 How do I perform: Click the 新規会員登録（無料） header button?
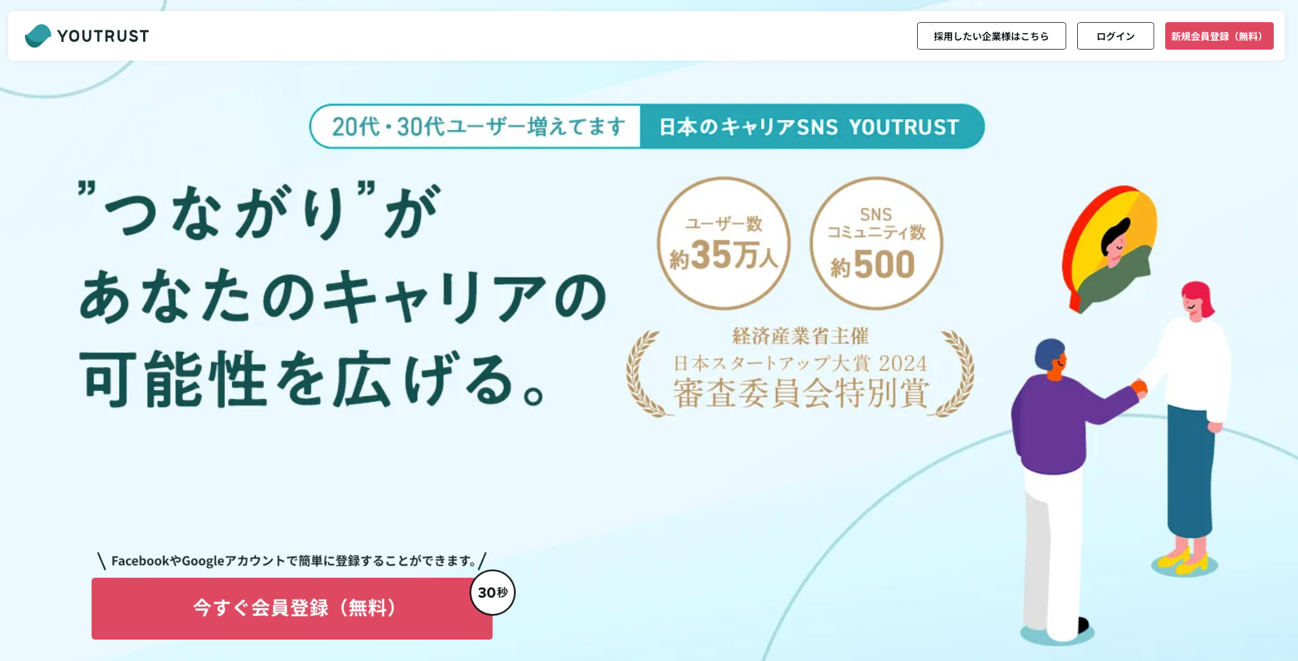[1219, 36]
